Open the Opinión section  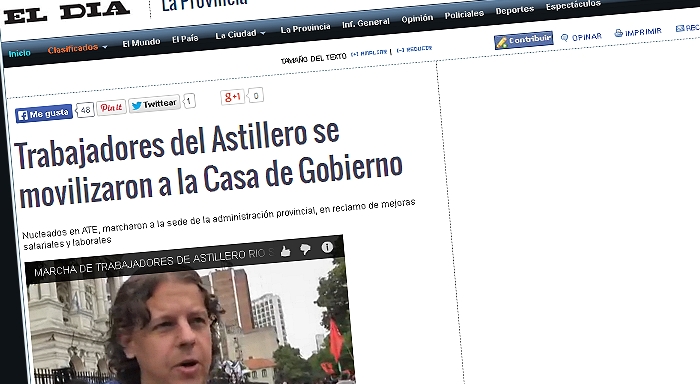pos(417,19)
